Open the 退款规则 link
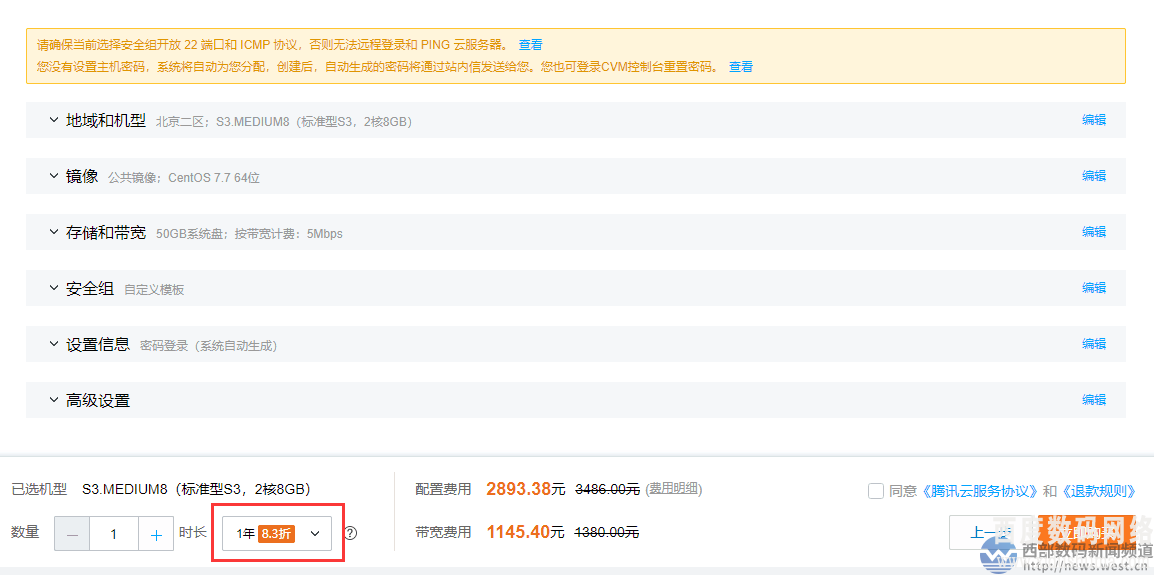 (x=1097, y=491)
